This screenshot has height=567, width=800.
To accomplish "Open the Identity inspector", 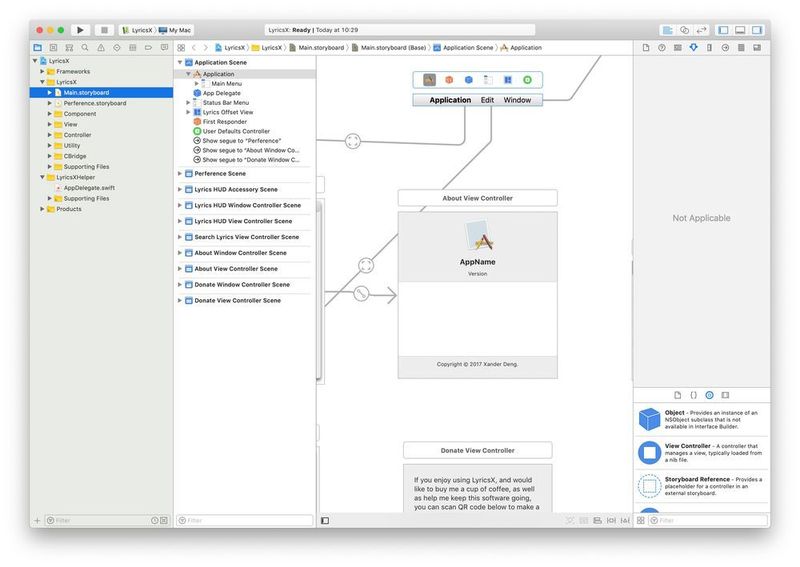I will pyautogui.click(x=678, y=47).
